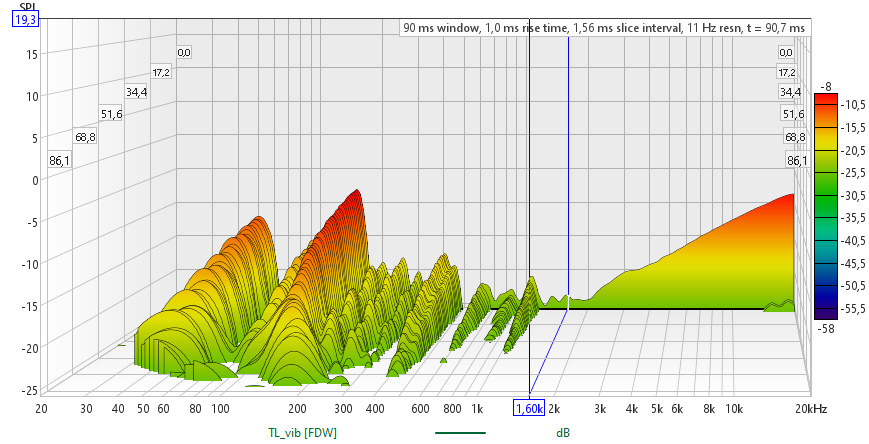Click the left 0,0 time slice label
The image size is (869, 444).
coord(184,52)
